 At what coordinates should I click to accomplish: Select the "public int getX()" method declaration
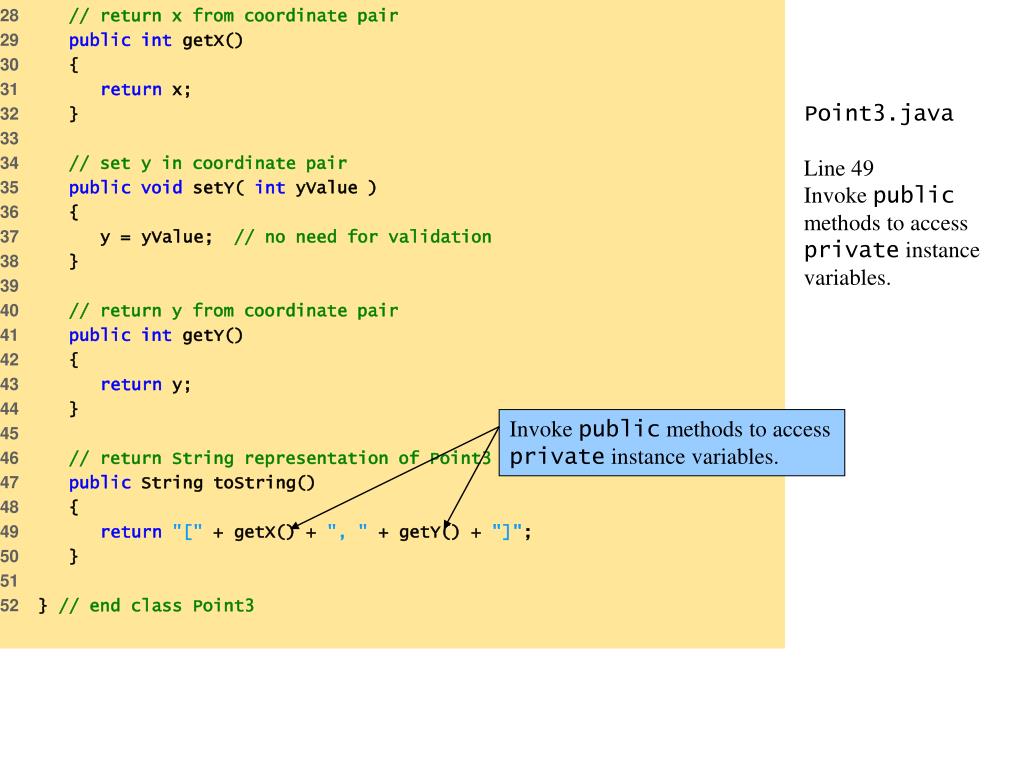pos(156,40)
